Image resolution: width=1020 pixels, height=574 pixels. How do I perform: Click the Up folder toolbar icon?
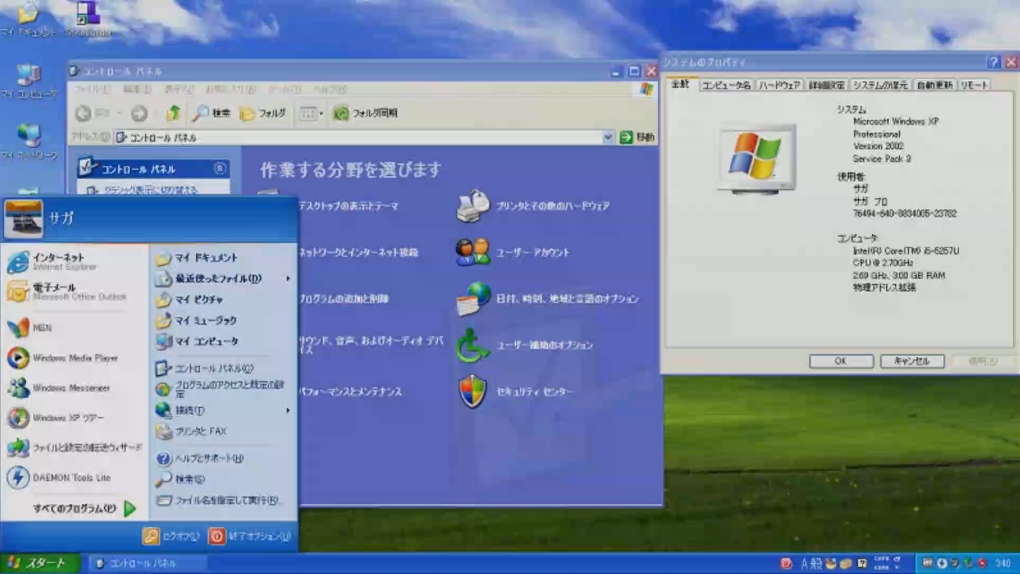coord(173,113)
